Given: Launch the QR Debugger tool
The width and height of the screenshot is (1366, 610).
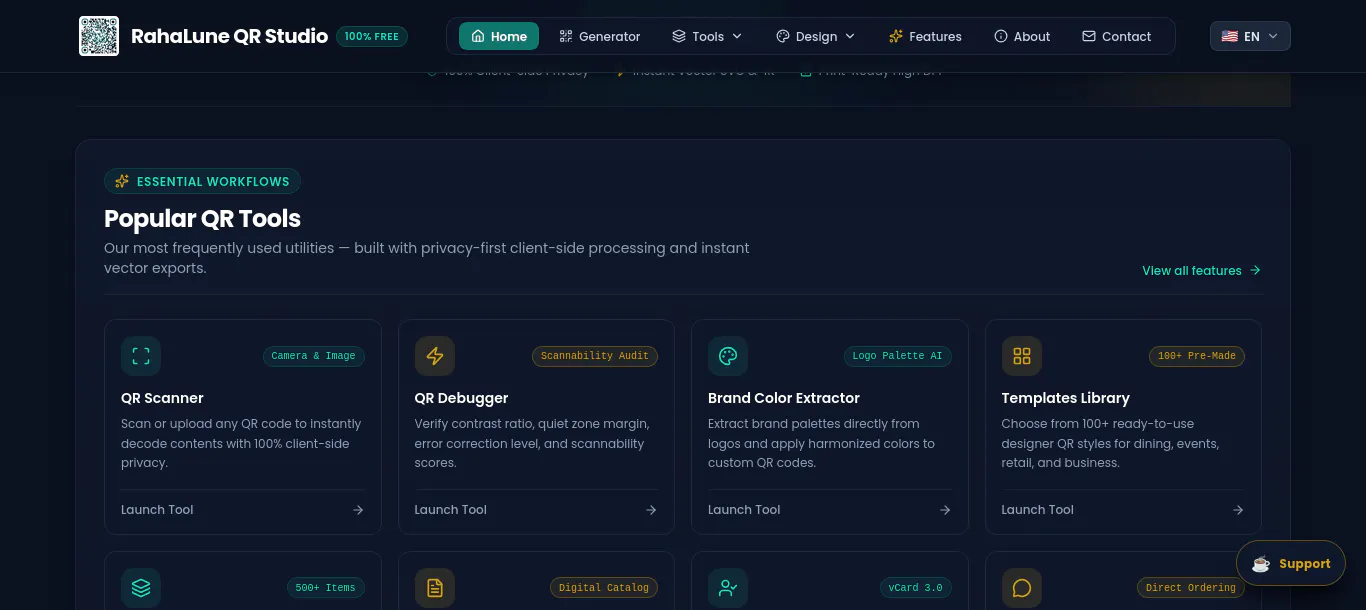Looking at the screenshot, I should 536,510.
